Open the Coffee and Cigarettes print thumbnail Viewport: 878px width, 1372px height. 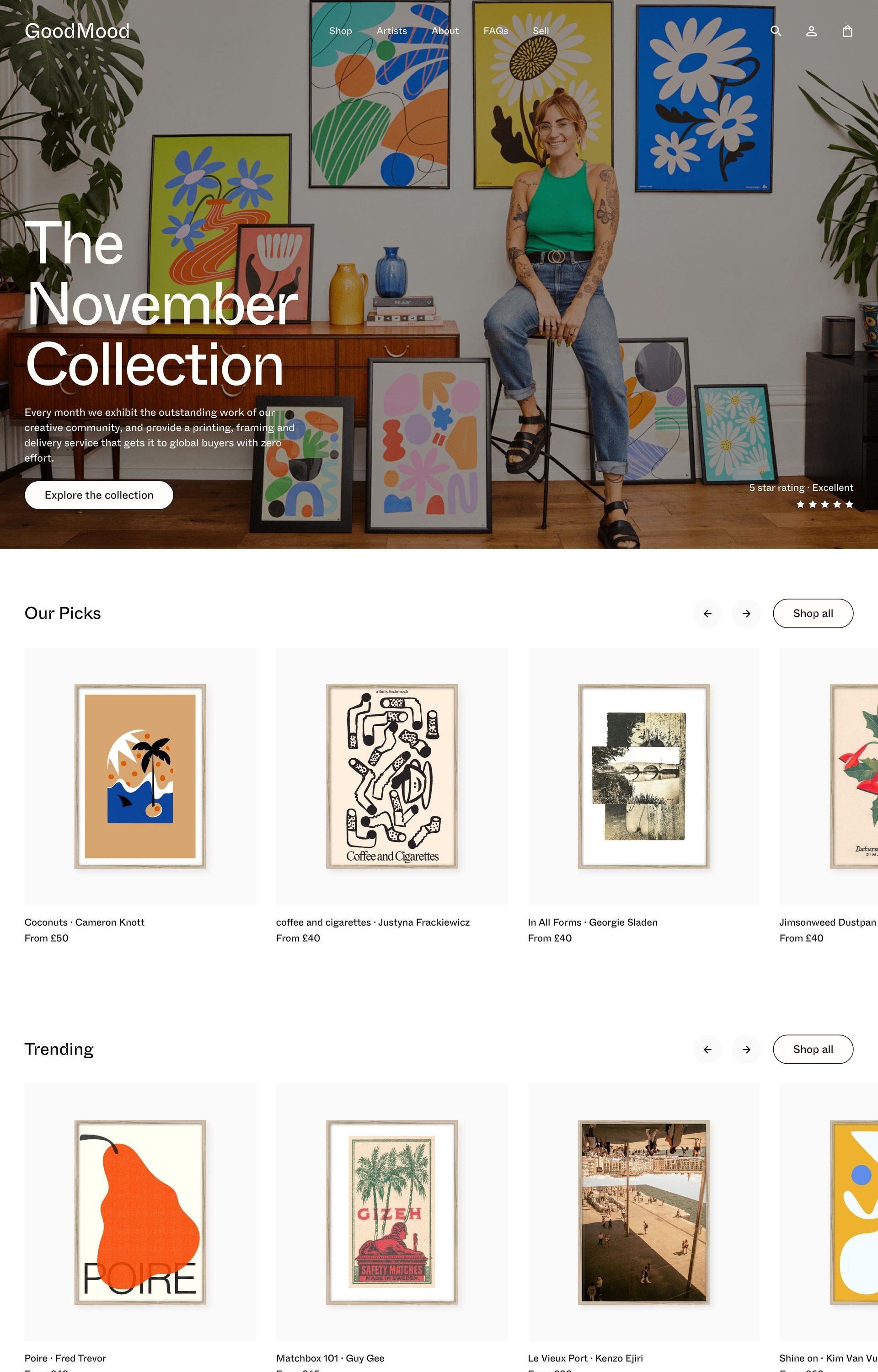point(392,777)
